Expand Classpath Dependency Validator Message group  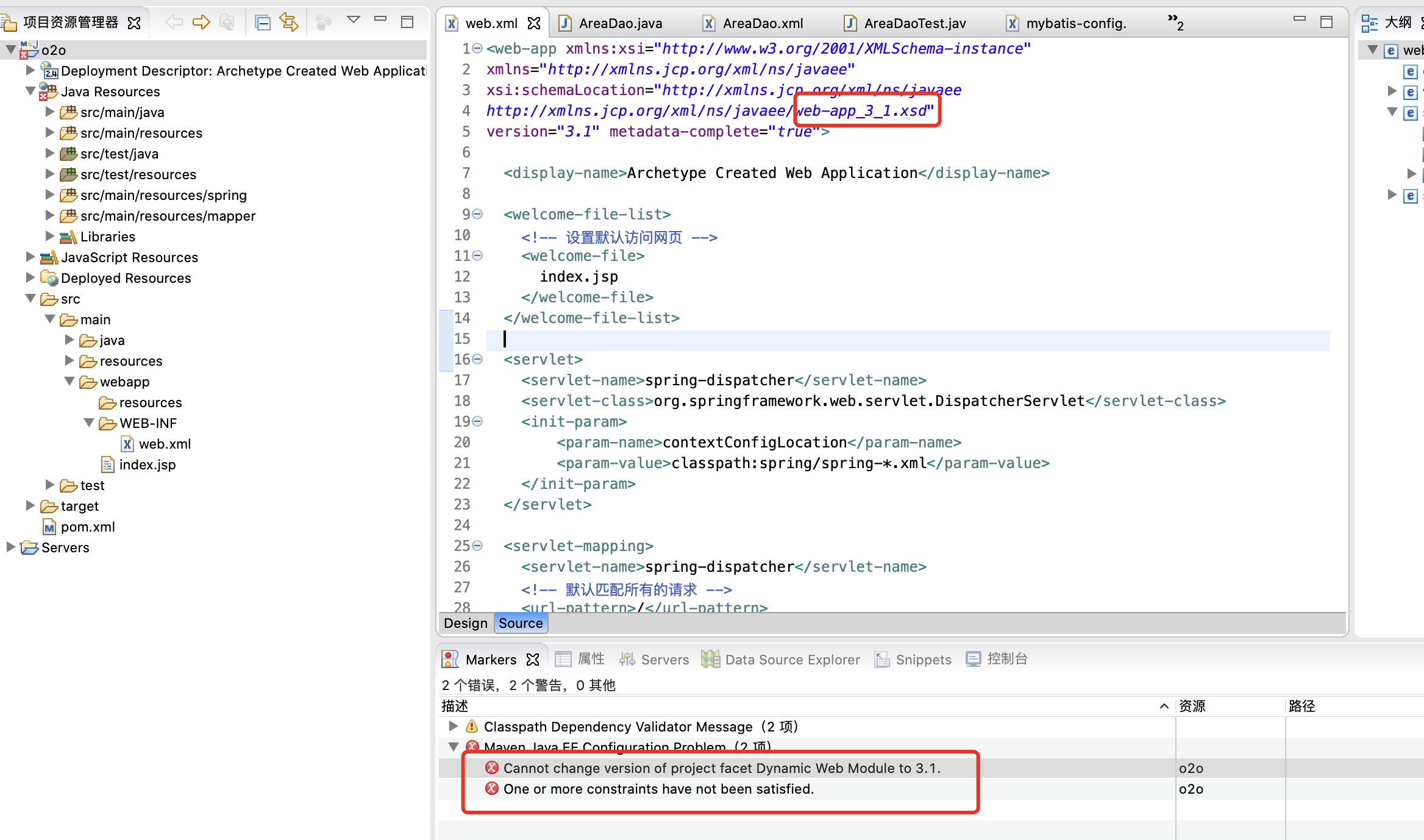point(453,726)
